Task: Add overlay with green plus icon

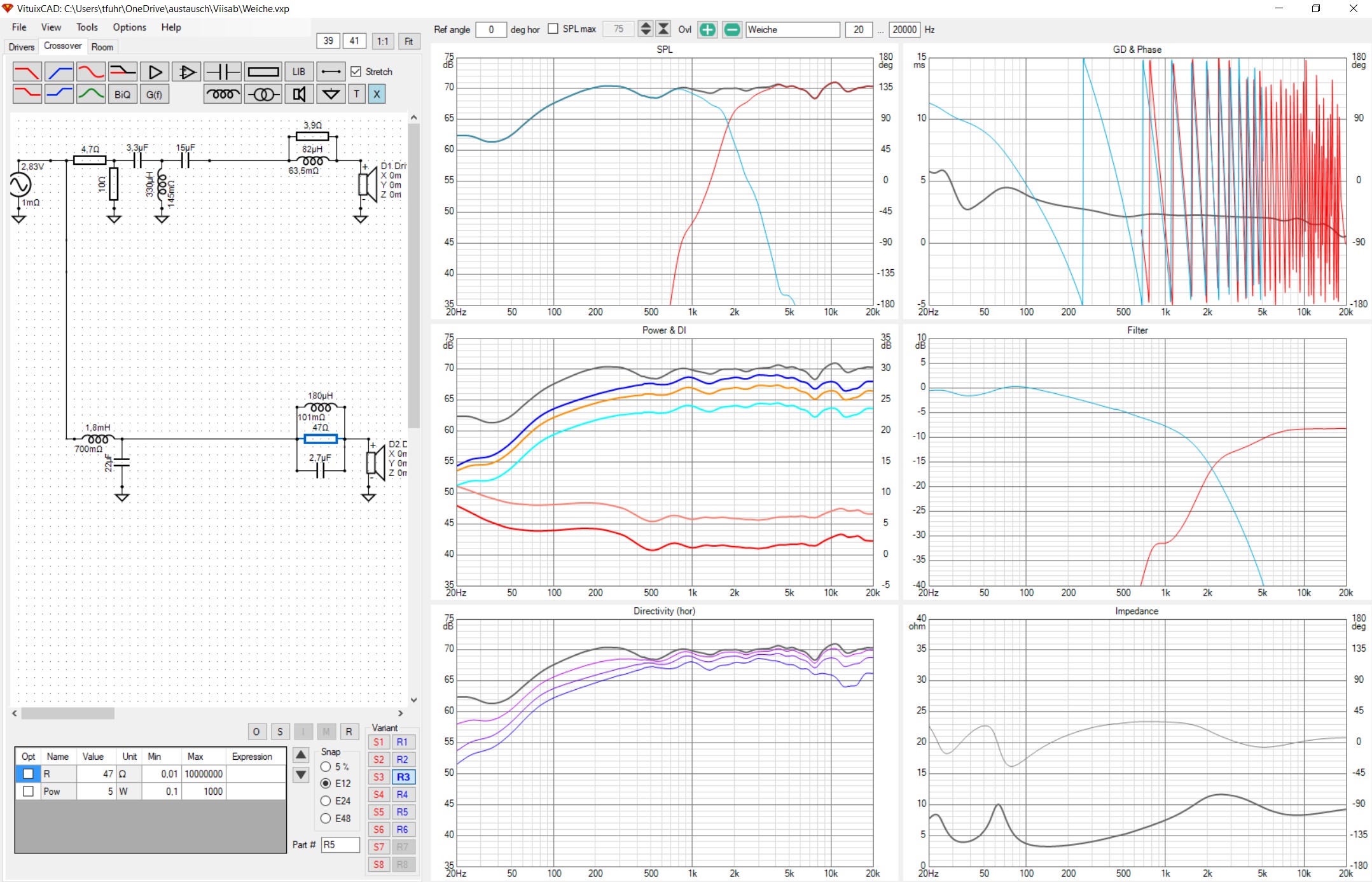Action: click(707, 29)
